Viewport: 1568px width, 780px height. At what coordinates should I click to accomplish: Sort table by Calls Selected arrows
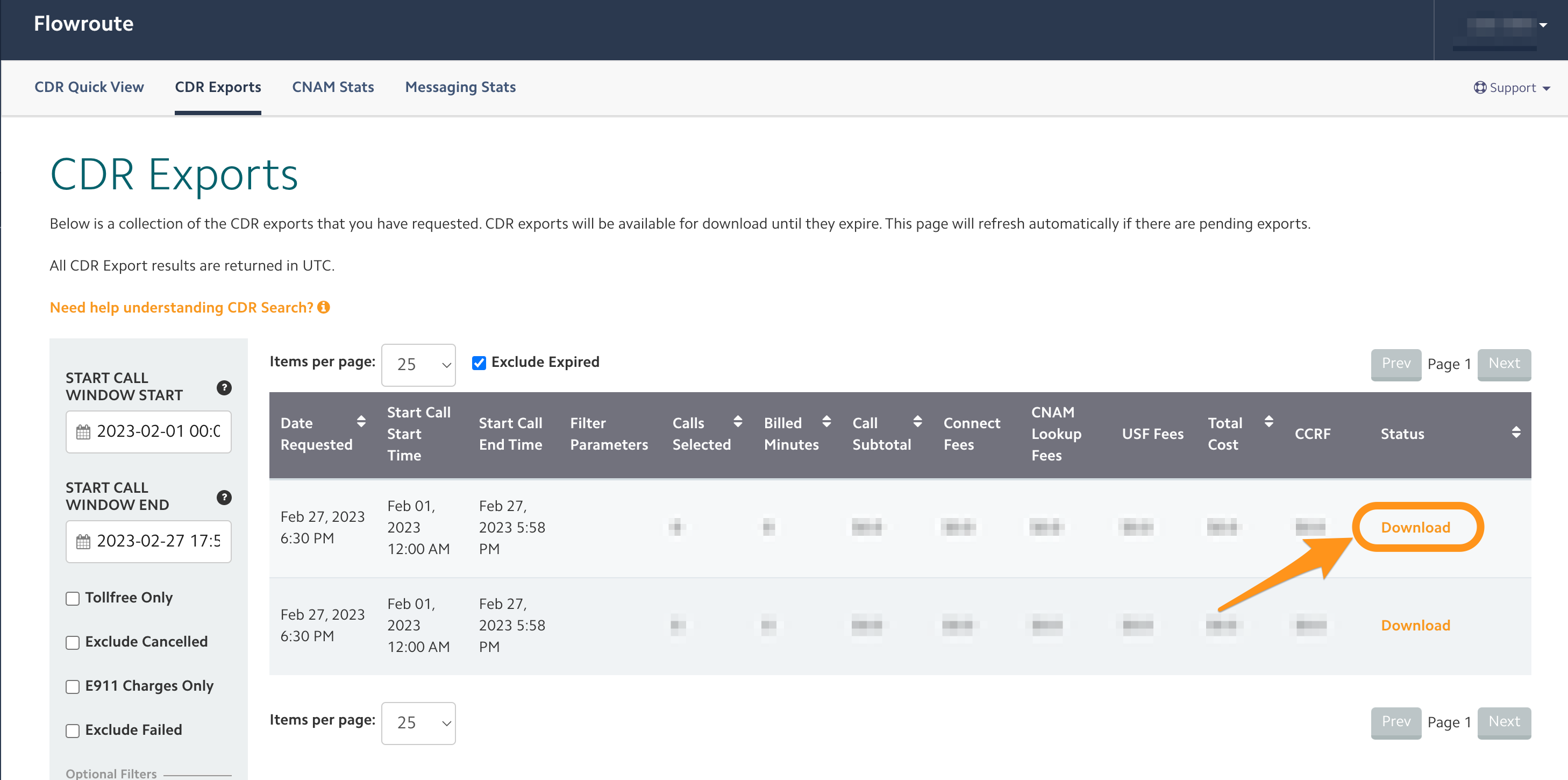click(x=738, y=421)
